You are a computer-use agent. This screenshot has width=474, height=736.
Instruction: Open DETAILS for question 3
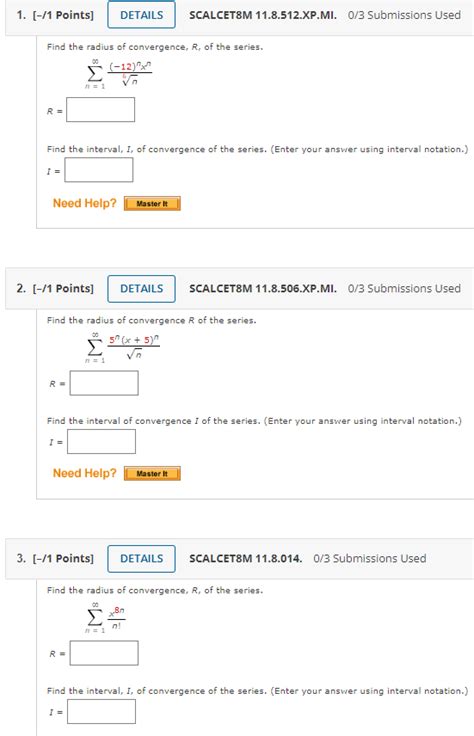141,559
